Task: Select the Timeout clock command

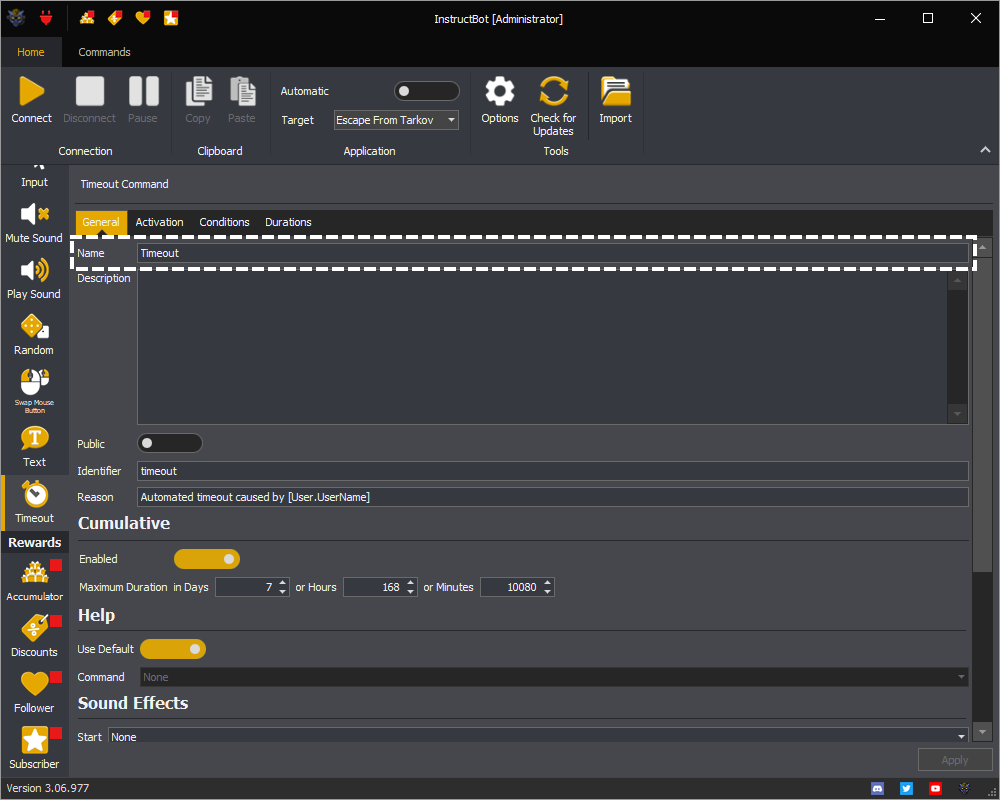Action: click(35, 503)
